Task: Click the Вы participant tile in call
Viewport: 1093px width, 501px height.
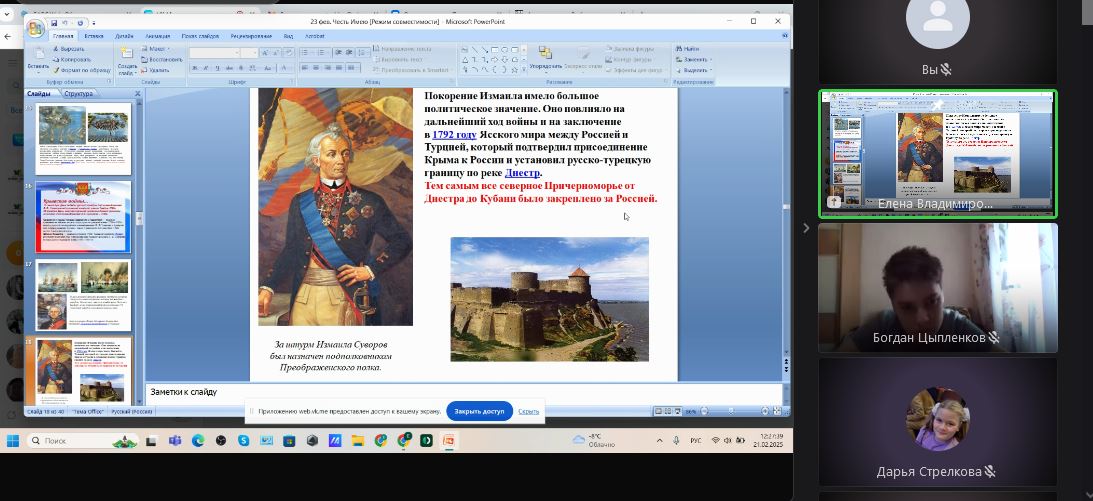Action: click(938, 42)
